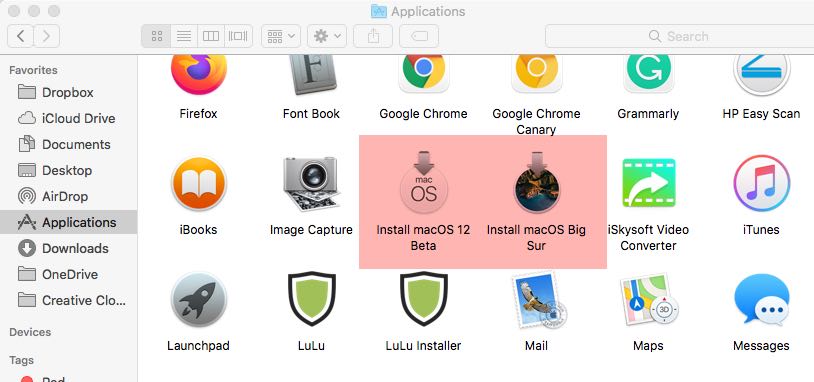Click the Devices section header
814x382 pixels.
(30, 332)
